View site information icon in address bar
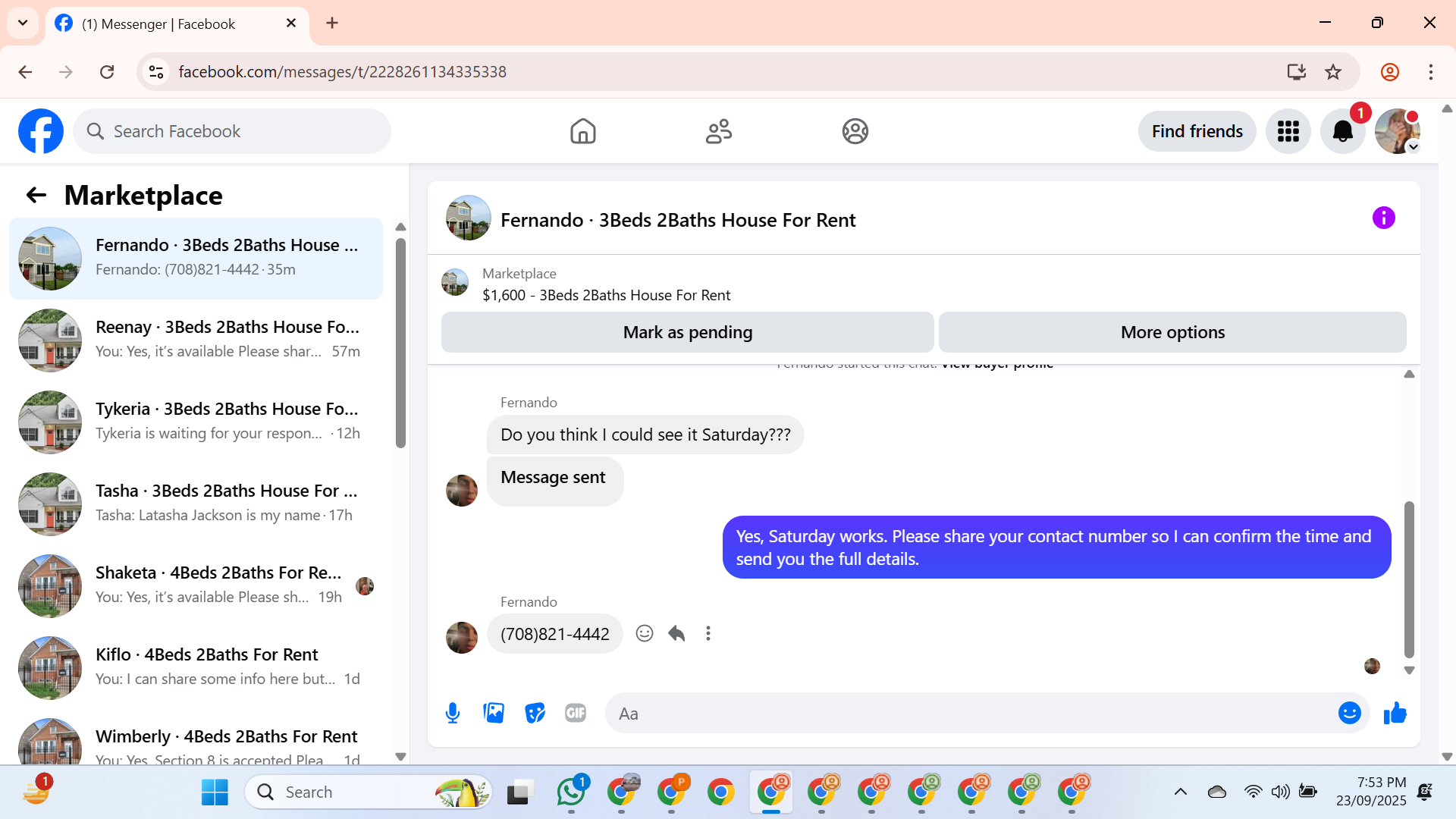 (x=156, y=72)
